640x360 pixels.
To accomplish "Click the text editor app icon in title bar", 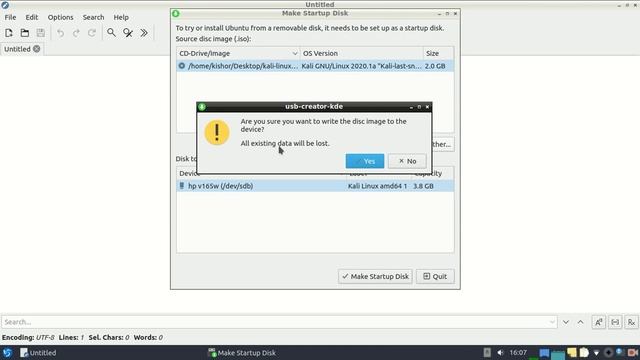I will point(5,5).
